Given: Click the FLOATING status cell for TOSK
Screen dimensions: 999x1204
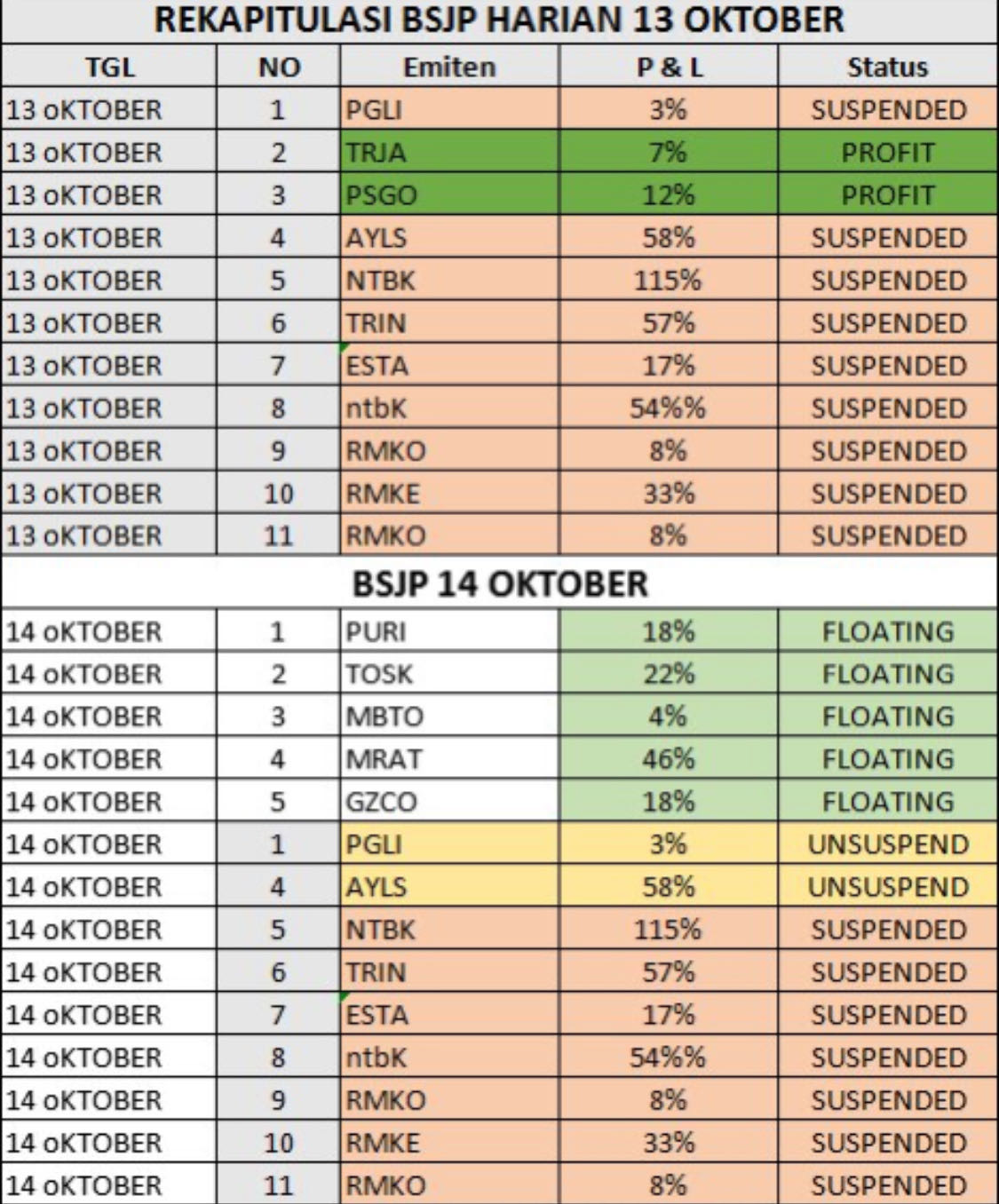Looking at the screenshot, I should click(x=887, y=674).
